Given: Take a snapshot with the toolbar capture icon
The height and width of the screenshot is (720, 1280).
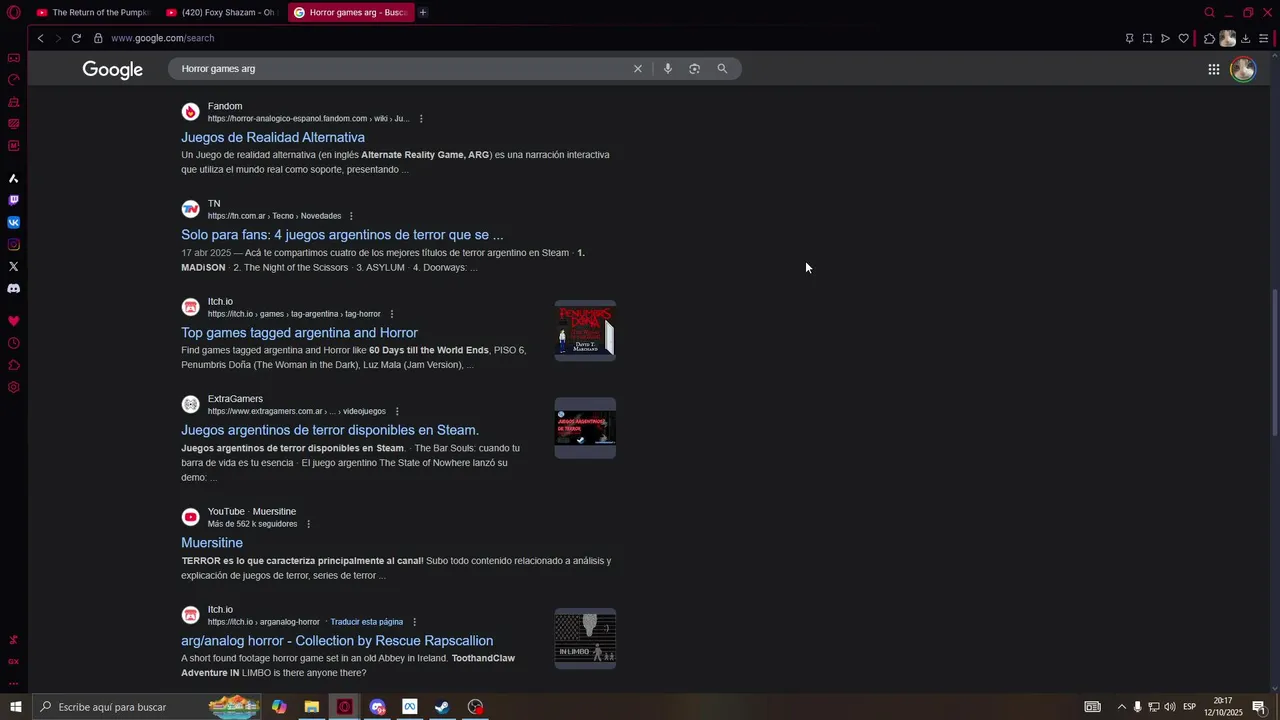Looking at the screenshot, I should point(1147,38).
